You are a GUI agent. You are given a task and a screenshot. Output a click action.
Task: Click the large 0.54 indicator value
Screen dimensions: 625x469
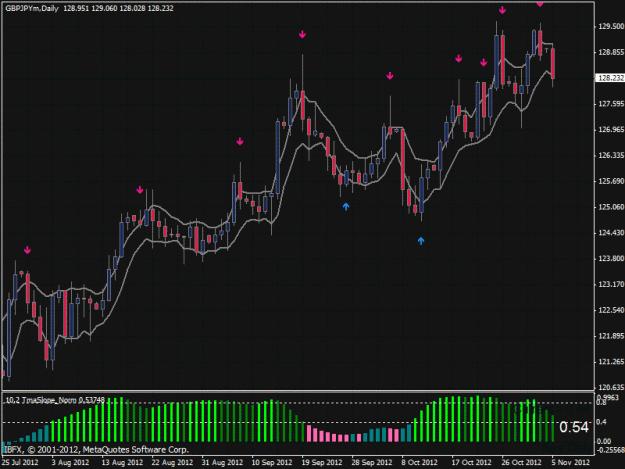click(x=574, y=427)
